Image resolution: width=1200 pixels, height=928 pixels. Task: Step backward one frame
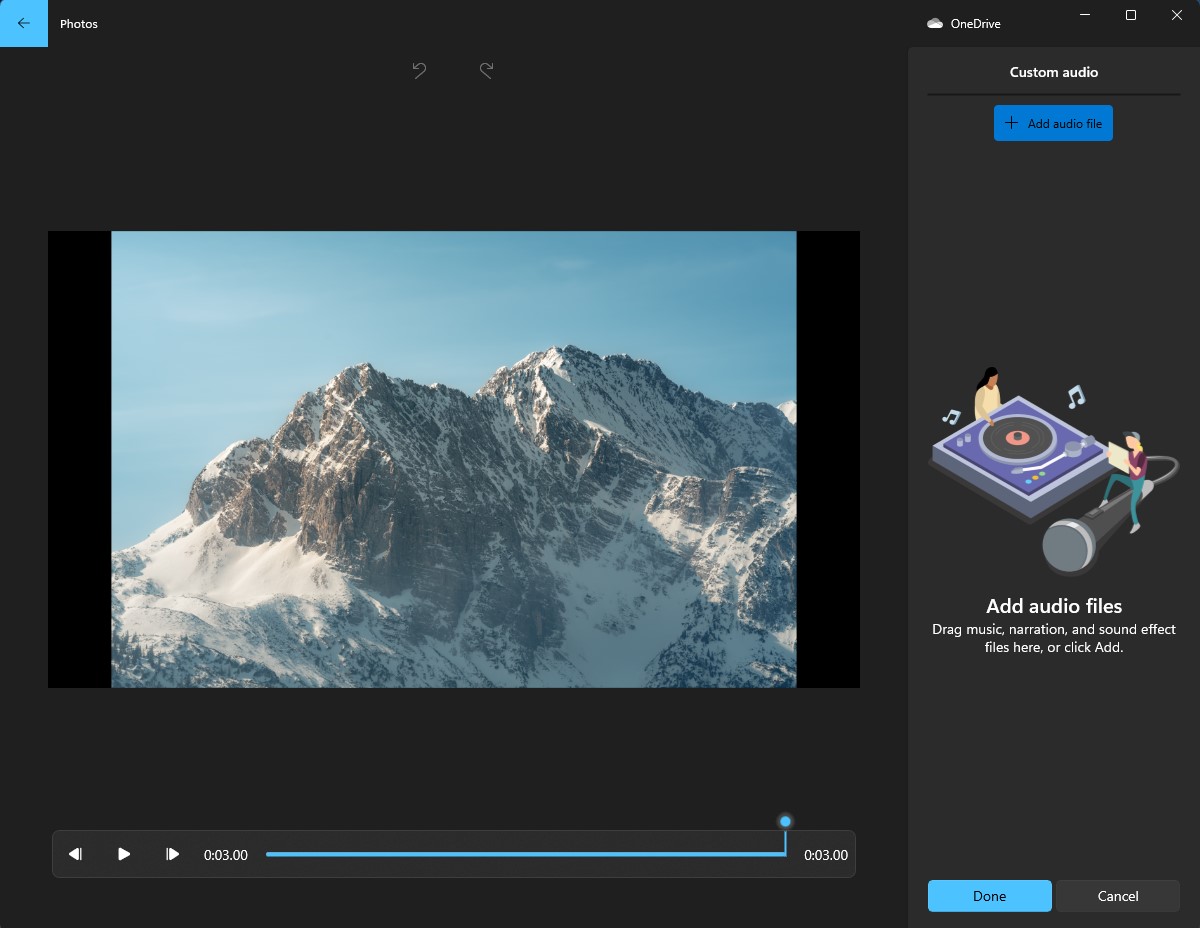point(75,854)
